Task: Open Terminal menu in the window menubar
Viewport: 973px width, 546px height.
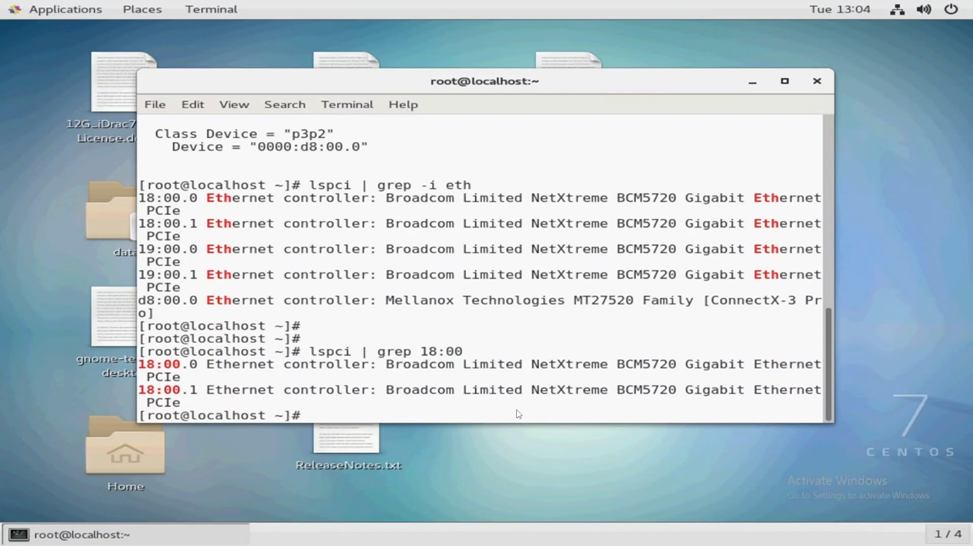Action: 347,104
